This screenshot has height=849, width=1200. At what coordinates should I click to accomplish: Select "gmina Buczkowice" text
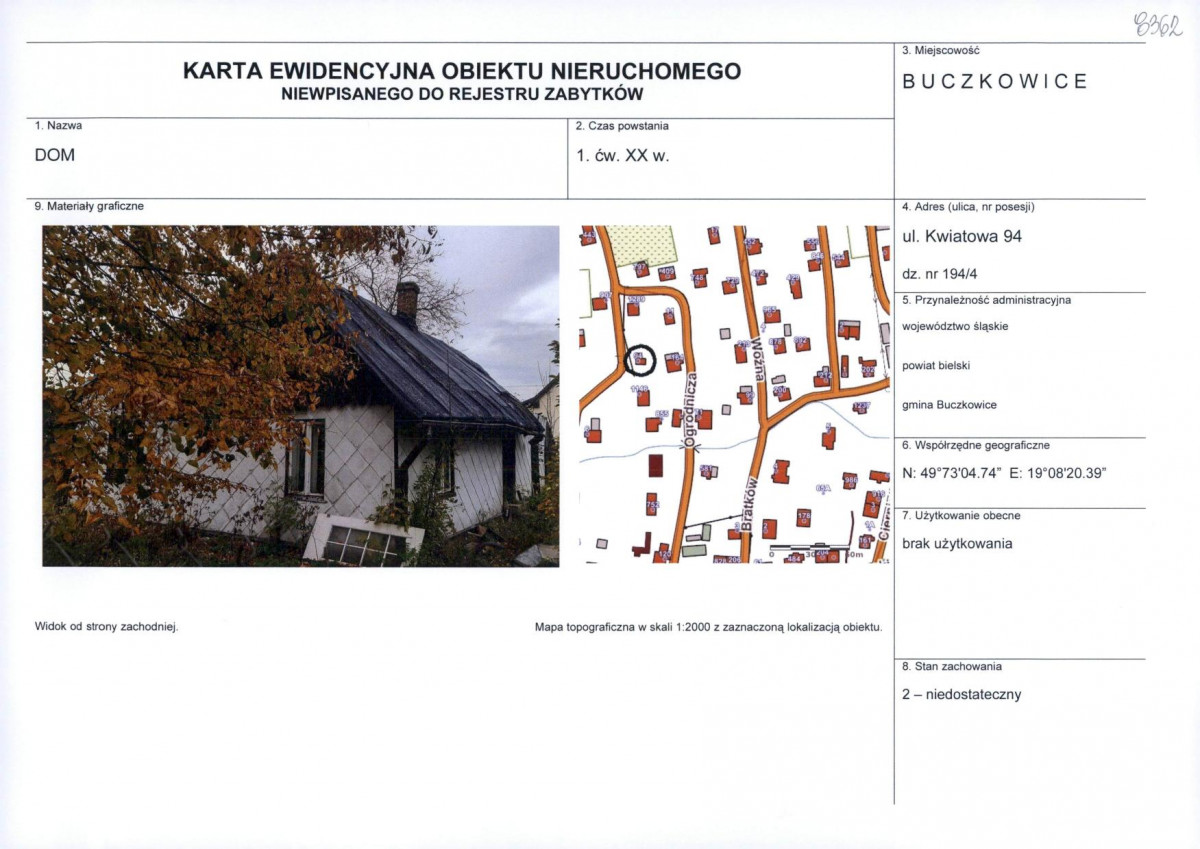pos(949,405)
